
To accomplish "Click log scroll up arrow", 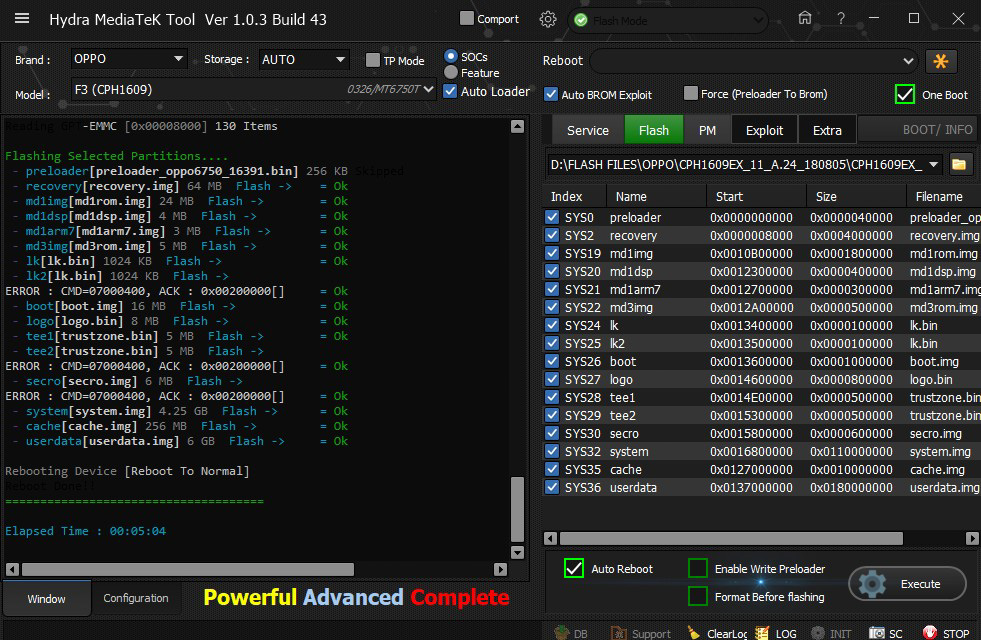I will [x=517, y=126].
